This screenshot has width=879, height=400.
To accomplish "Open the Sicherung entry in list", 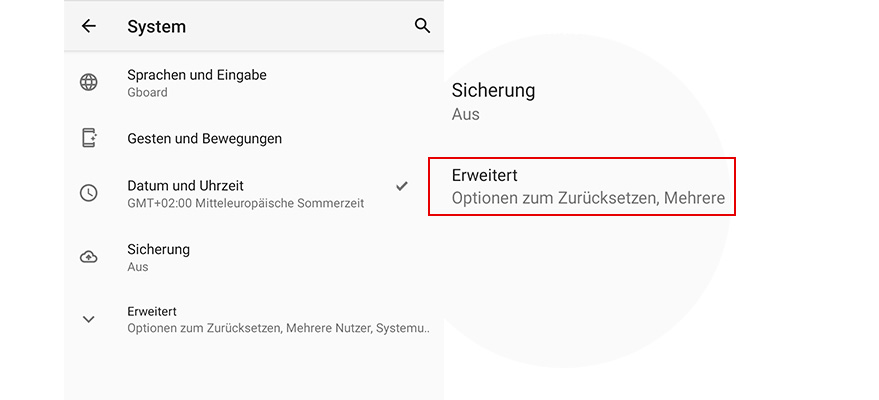I will [x=158, y=249].
